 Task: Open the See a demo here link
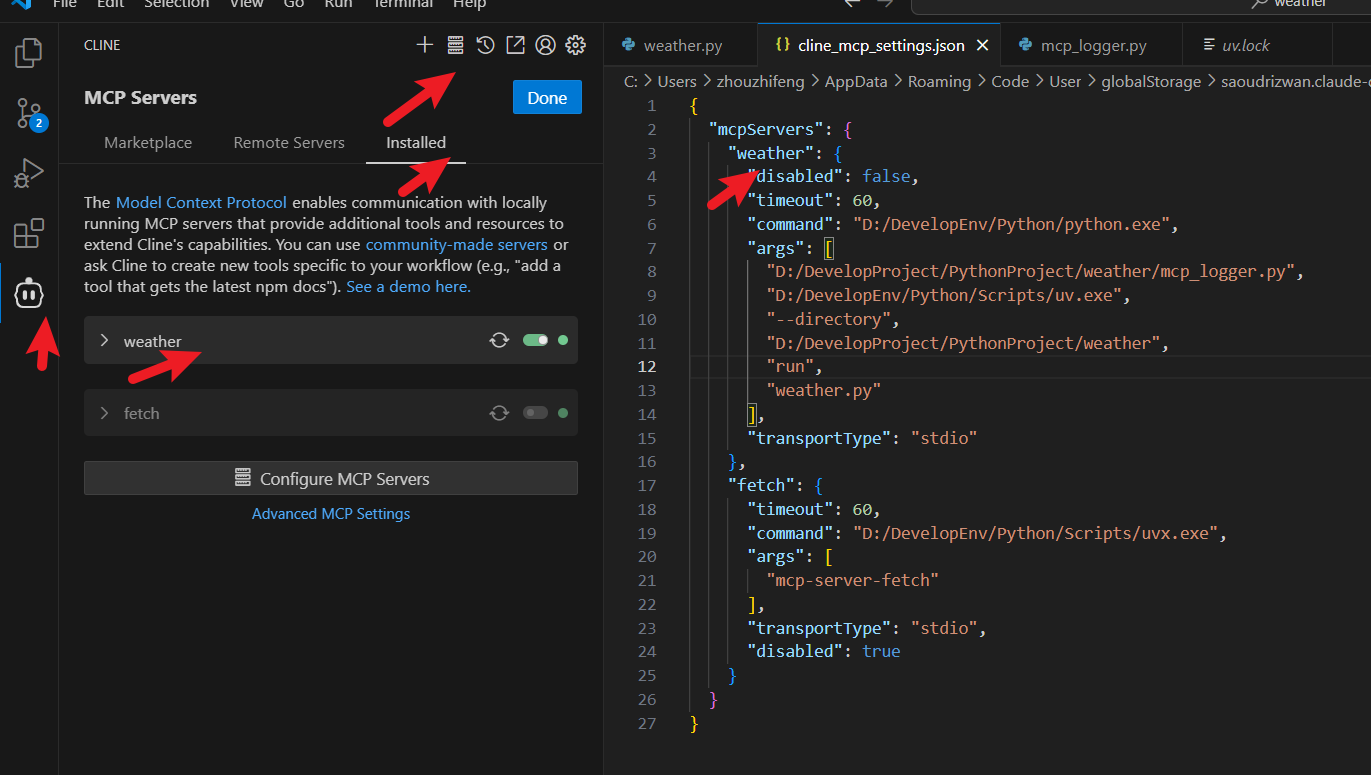coord(408,286)
